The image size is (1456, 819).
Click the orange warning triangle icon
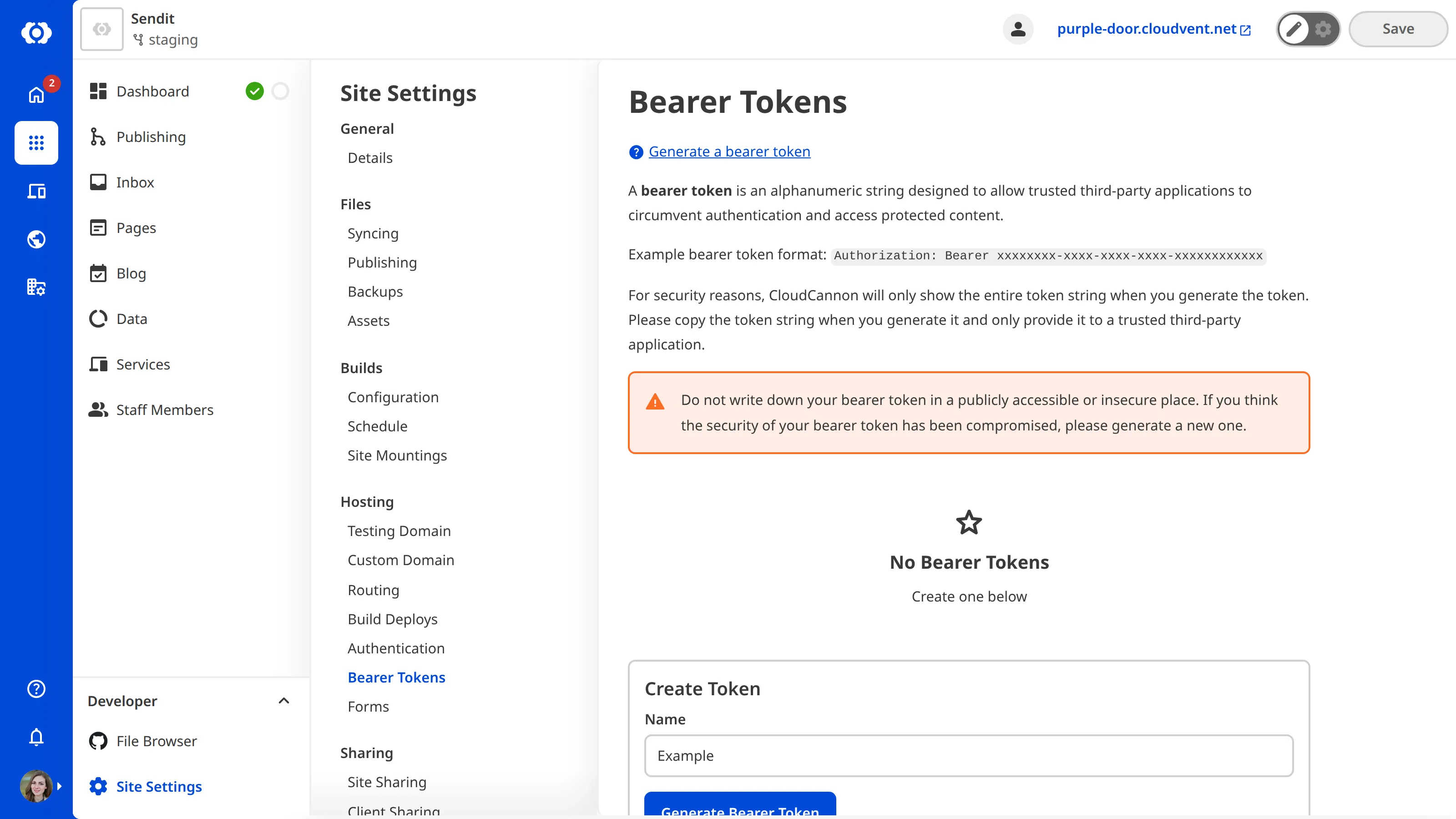click(x=655, y=401)
